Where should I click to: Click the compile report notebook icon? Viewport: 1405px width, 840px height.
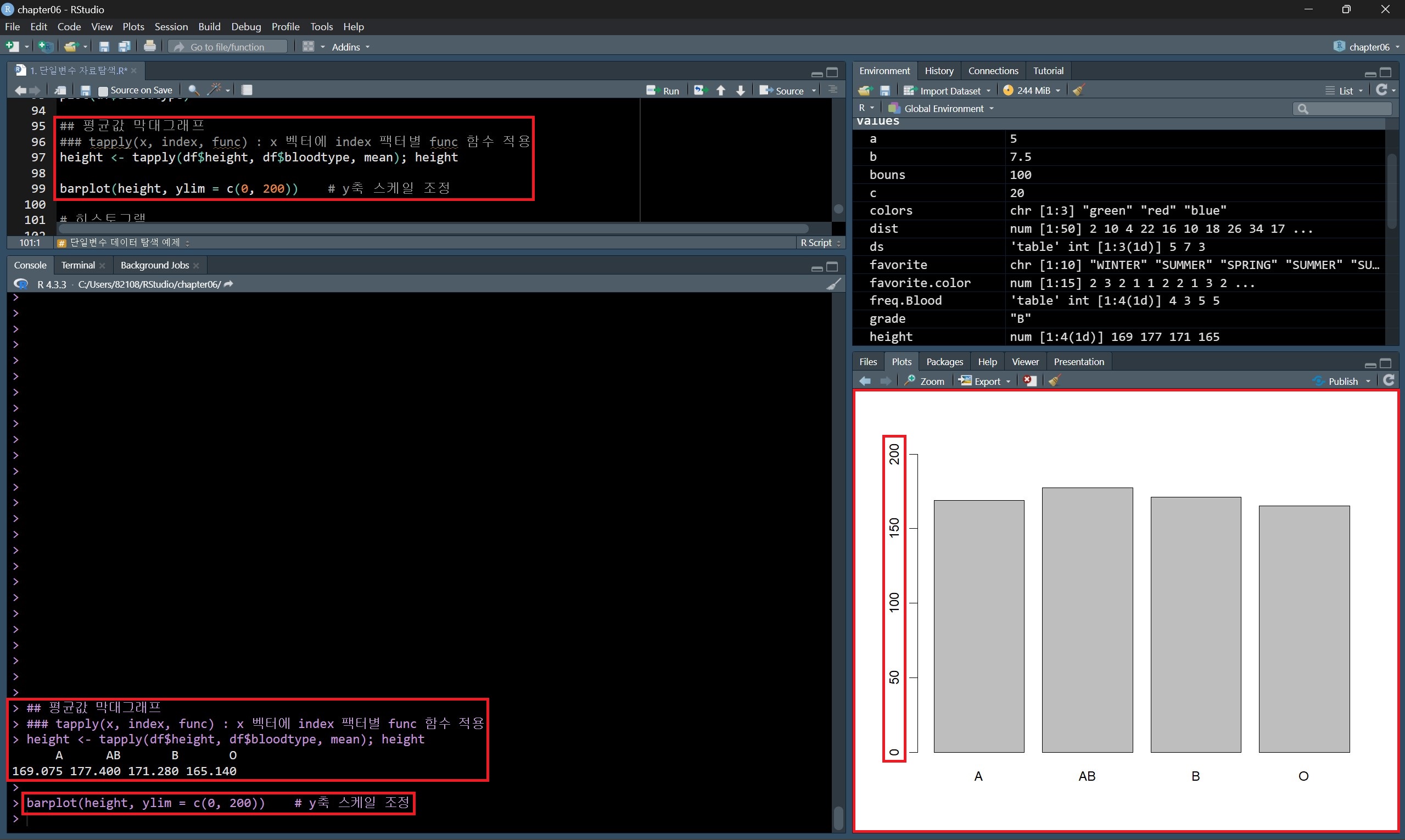tap(247, 90)
